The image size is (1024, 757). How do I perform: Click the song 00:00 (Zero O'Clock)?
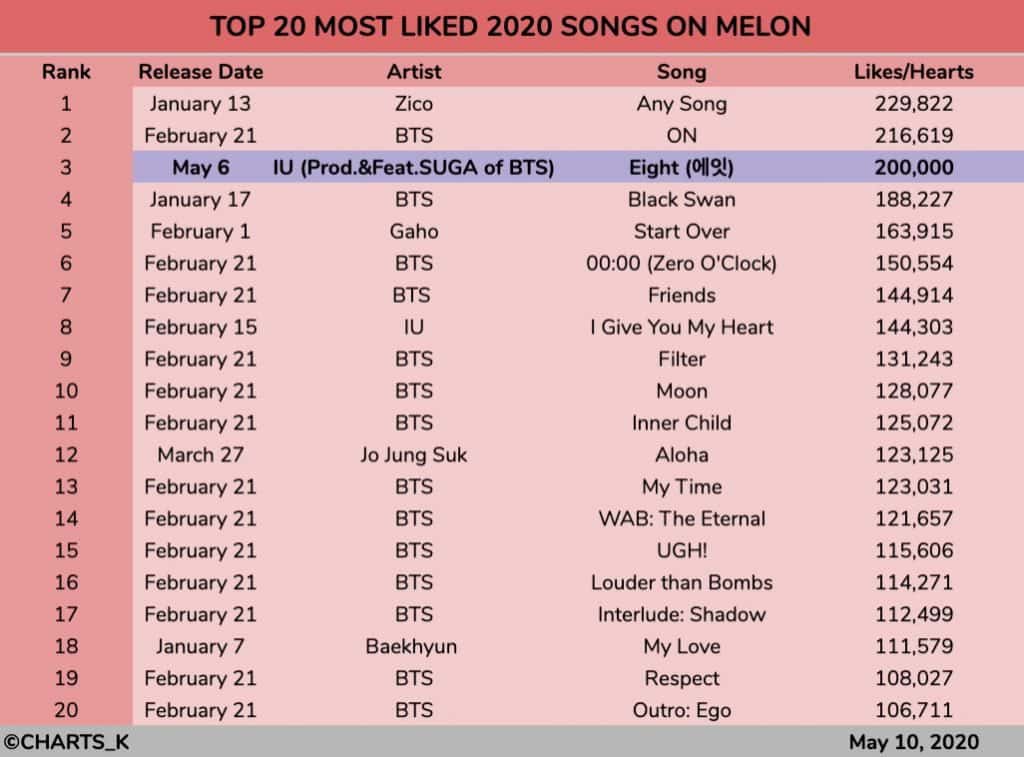pyautogui.click(x=681, y=264)
